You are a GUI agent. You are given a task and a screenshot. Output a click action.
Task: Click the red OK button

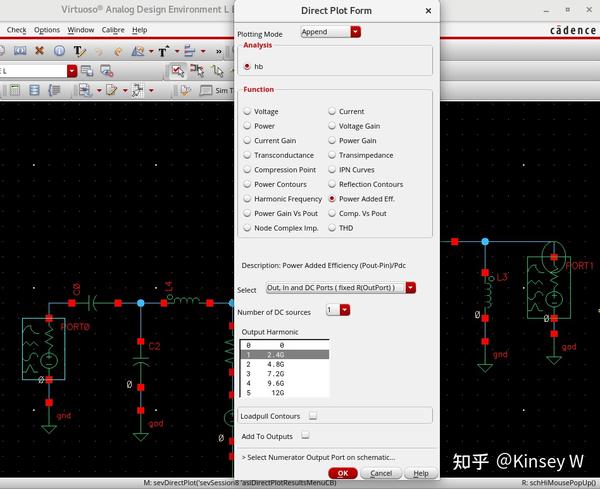pyautogui.click(x=343, y=473)
